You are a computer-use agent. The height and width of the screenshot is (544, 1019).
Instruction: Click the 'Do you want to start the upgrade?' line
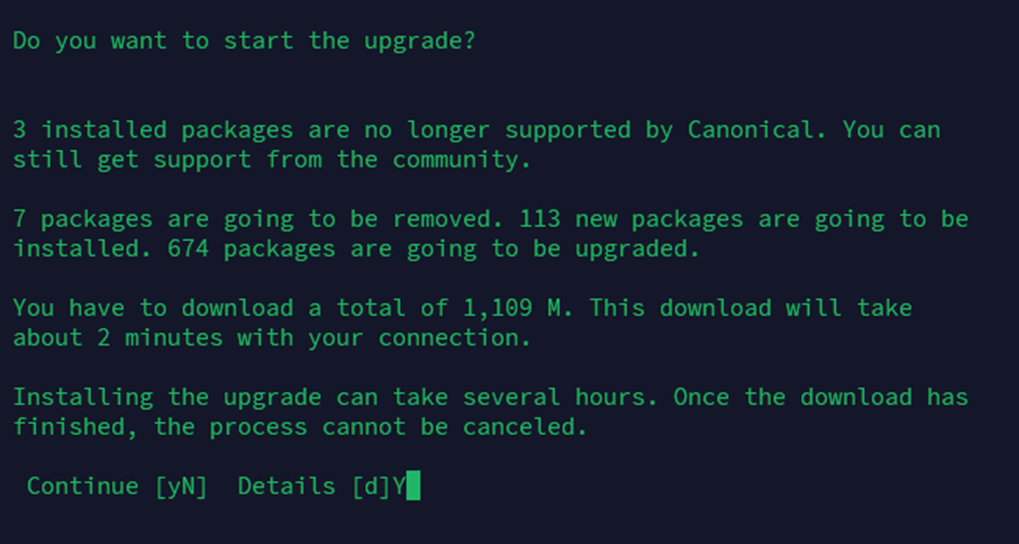[x=243, y=41]
